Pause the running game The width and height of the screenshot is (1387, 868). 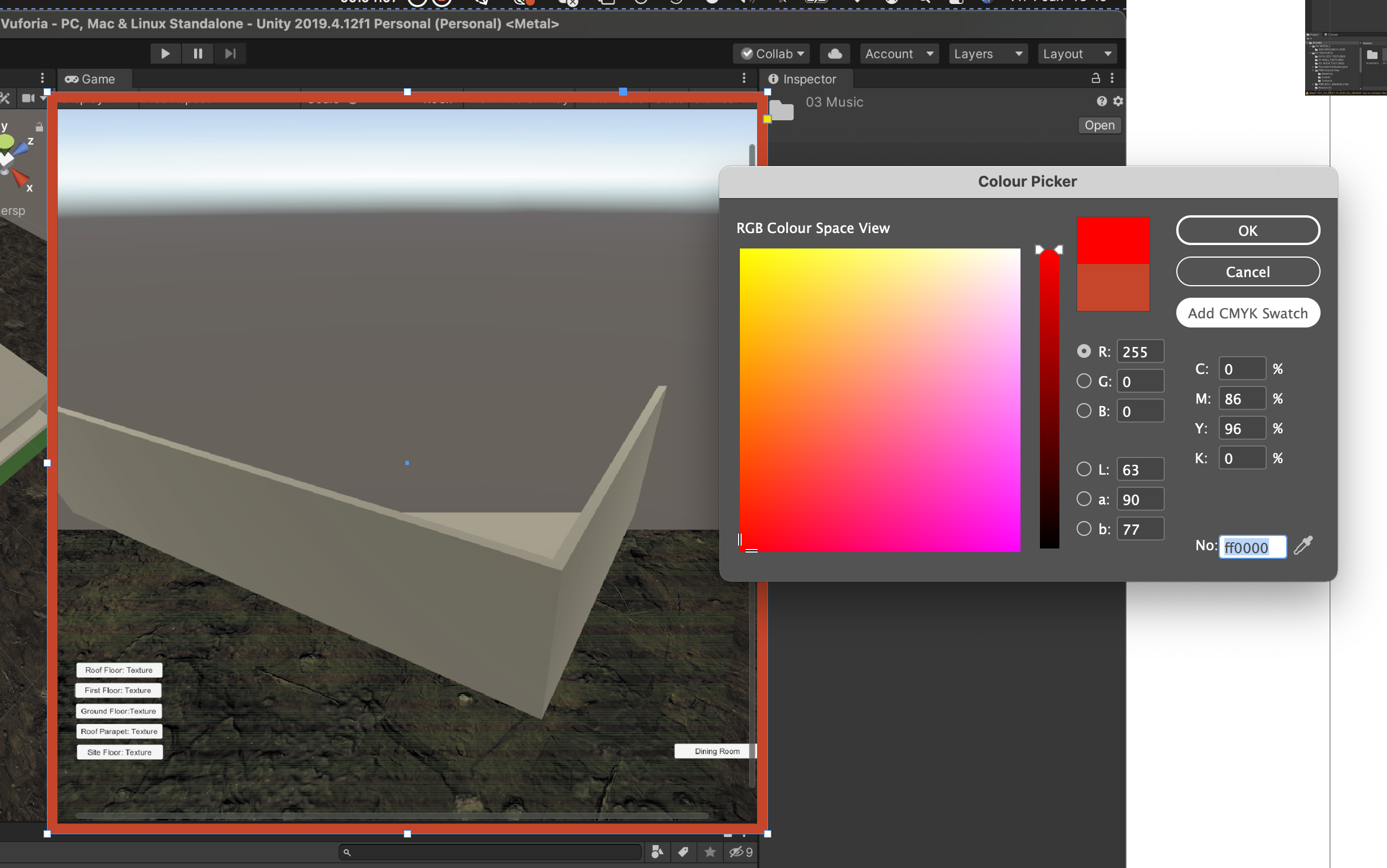click(198, 53)
